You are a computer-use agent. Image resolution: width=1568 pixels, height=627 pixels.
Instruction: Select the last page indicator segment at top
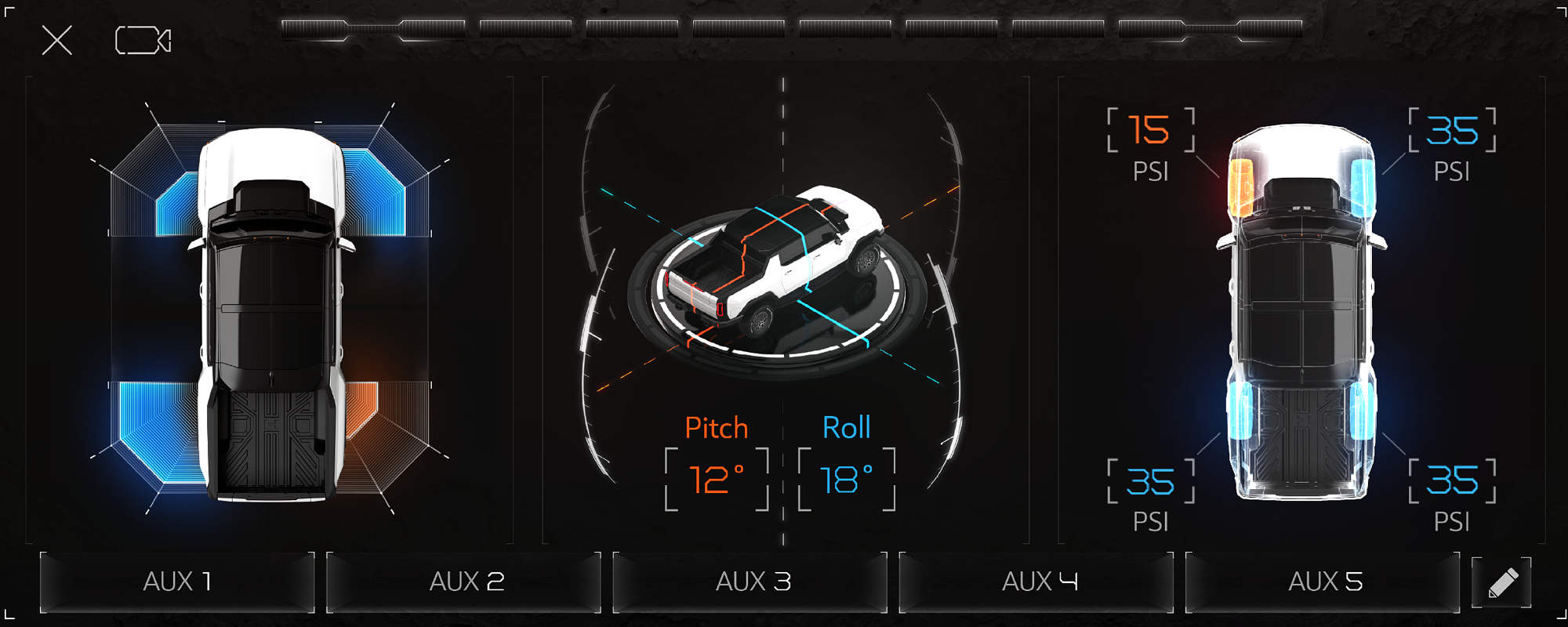1210,30
